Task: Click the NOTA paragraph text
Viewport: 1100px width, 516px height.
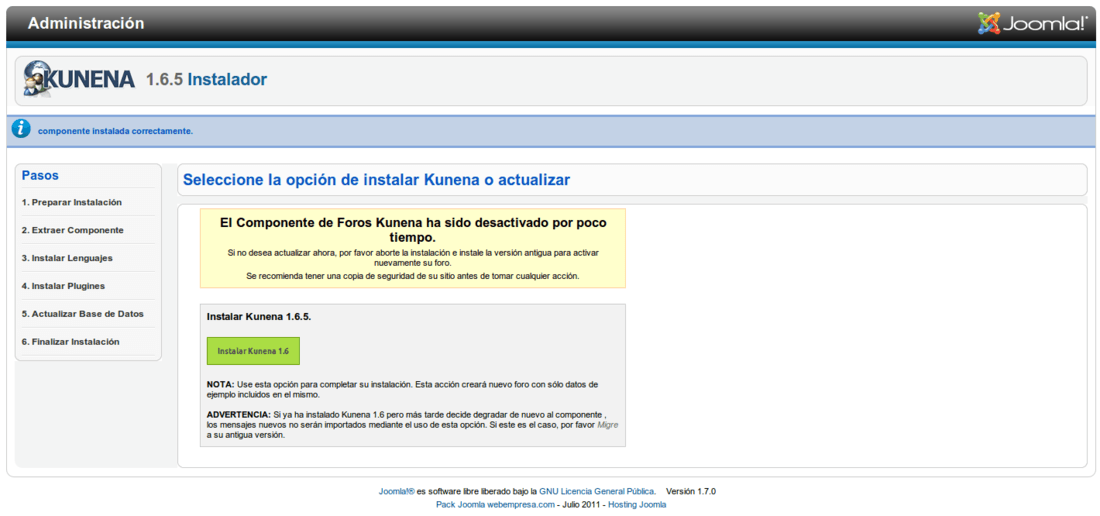Action: 403,389
